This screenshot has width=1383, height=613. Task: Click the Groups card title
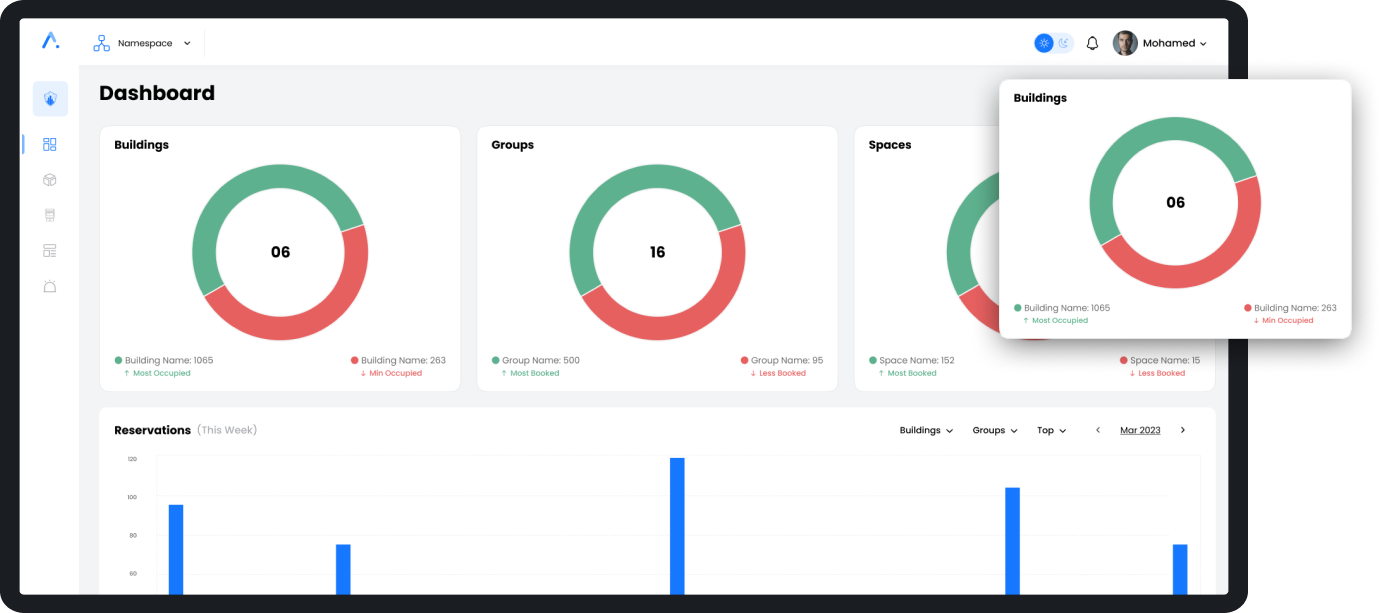pyautogui.click(x=512, y=145)
